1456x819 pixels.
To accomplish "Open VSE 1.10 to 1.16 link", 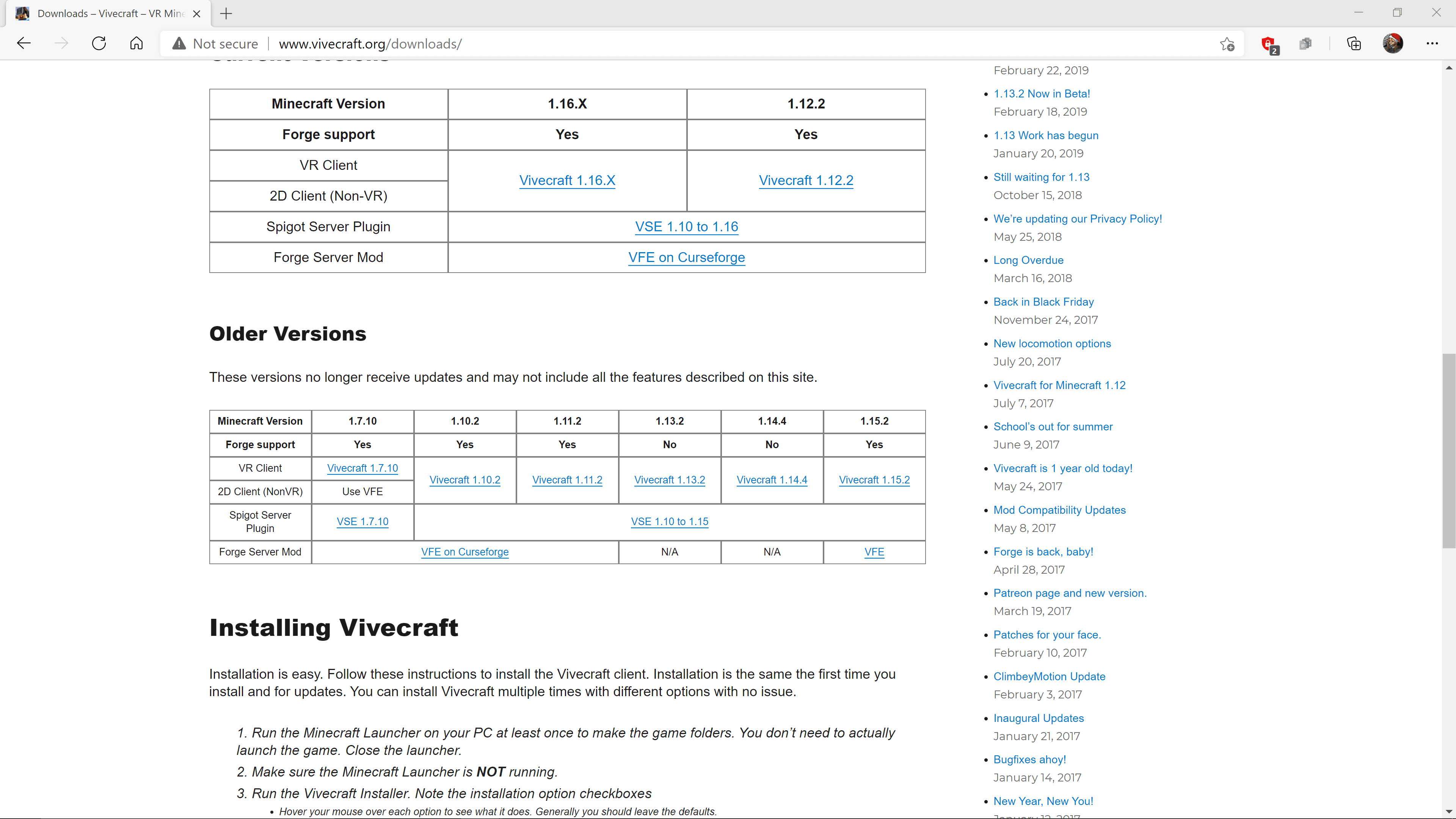I will point(687,227).
